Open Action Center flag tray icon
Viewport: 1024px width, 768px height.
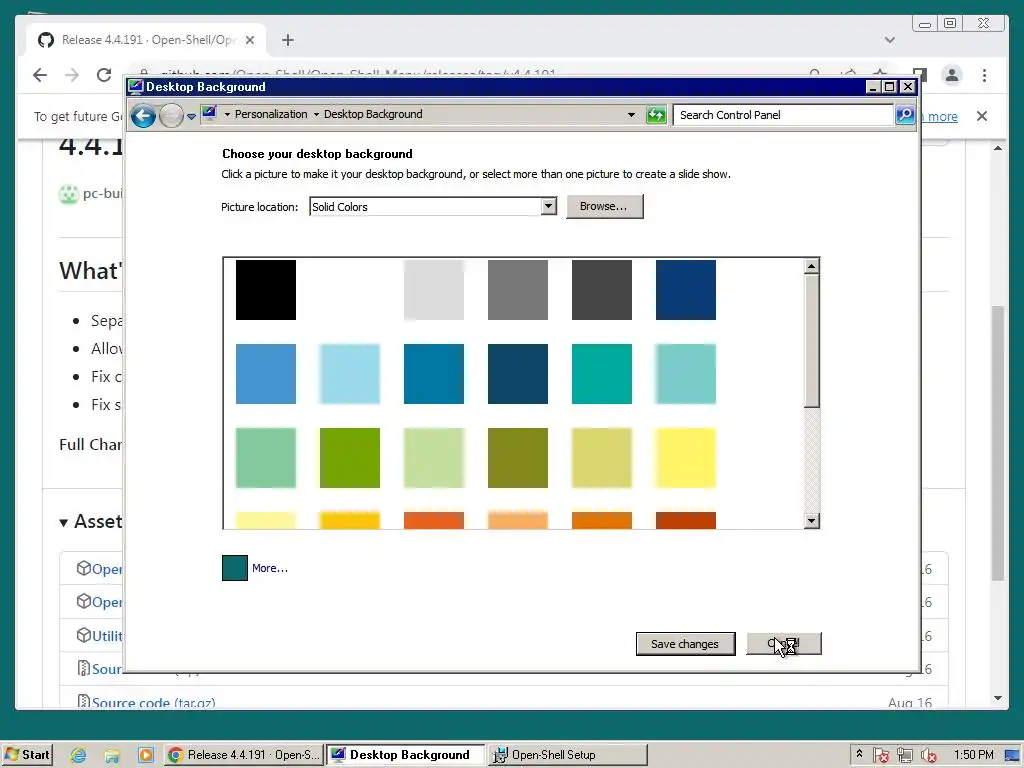coord(880,756)
